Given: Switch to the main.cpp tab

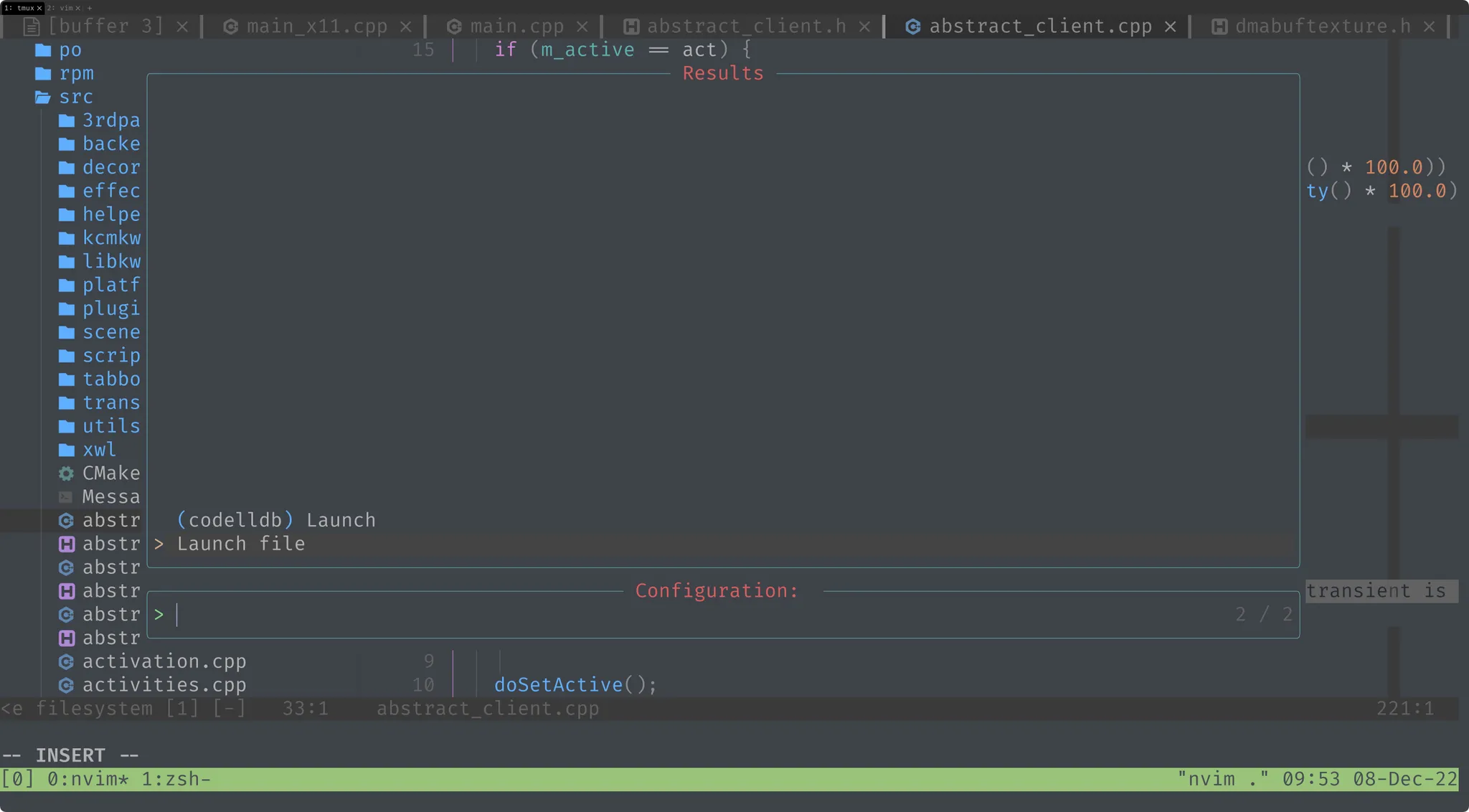Looking at the screenshot, I should click(x=516, y=27).
